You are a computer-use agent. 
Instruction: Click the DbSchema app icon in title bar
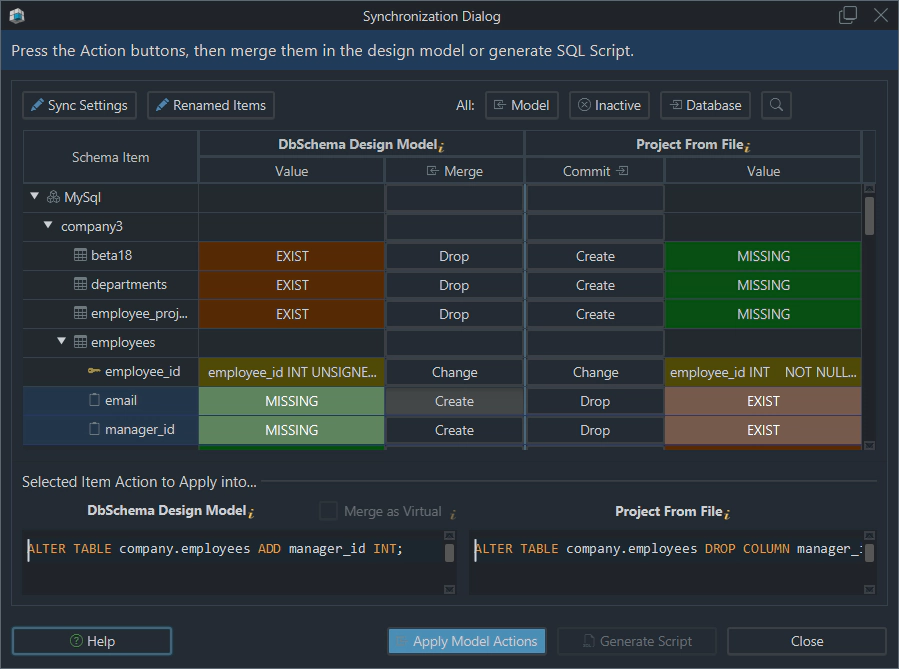coord(17,15)
